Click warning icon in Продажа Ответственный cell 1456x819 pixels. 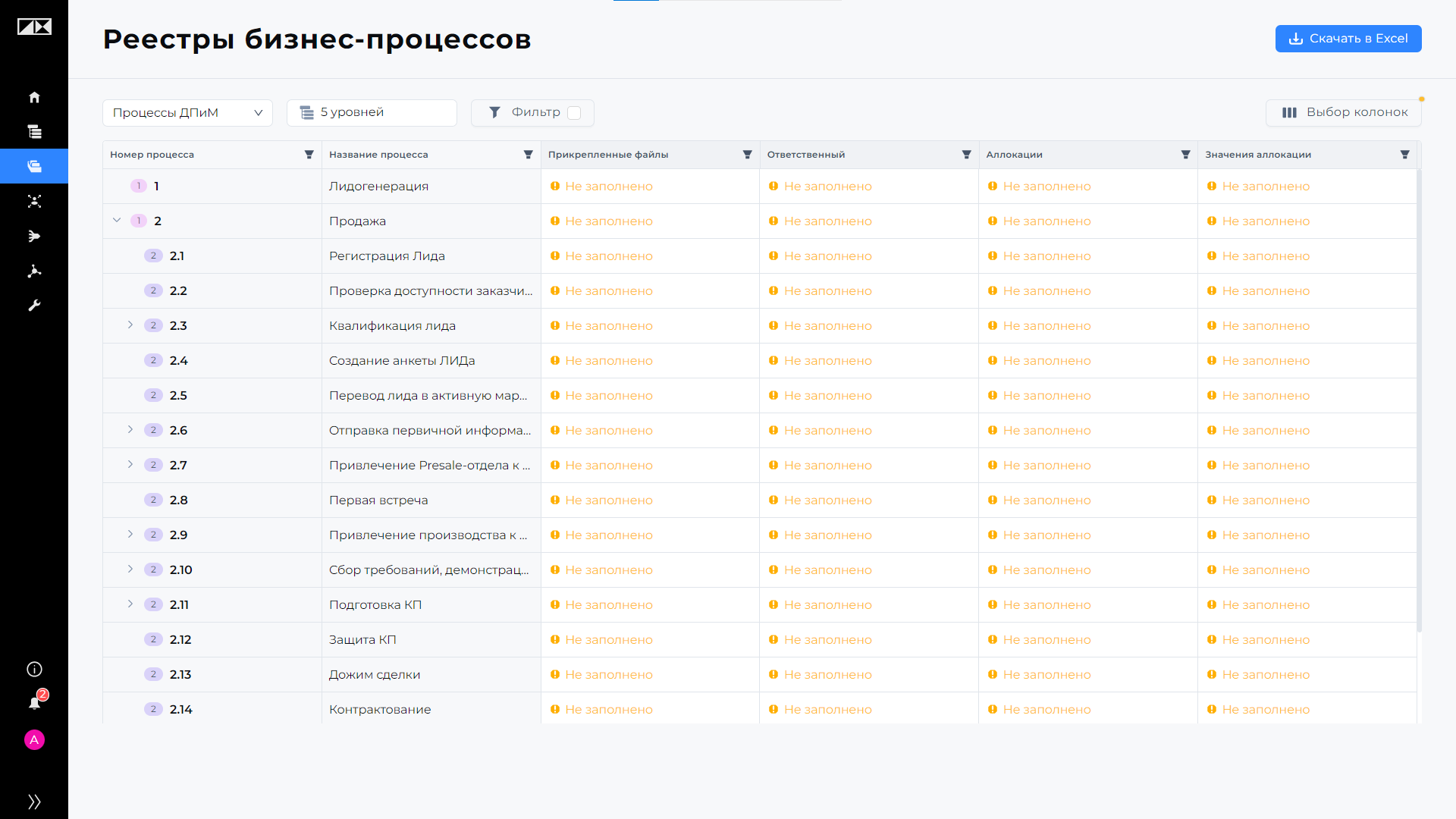[x=773, y=221]
